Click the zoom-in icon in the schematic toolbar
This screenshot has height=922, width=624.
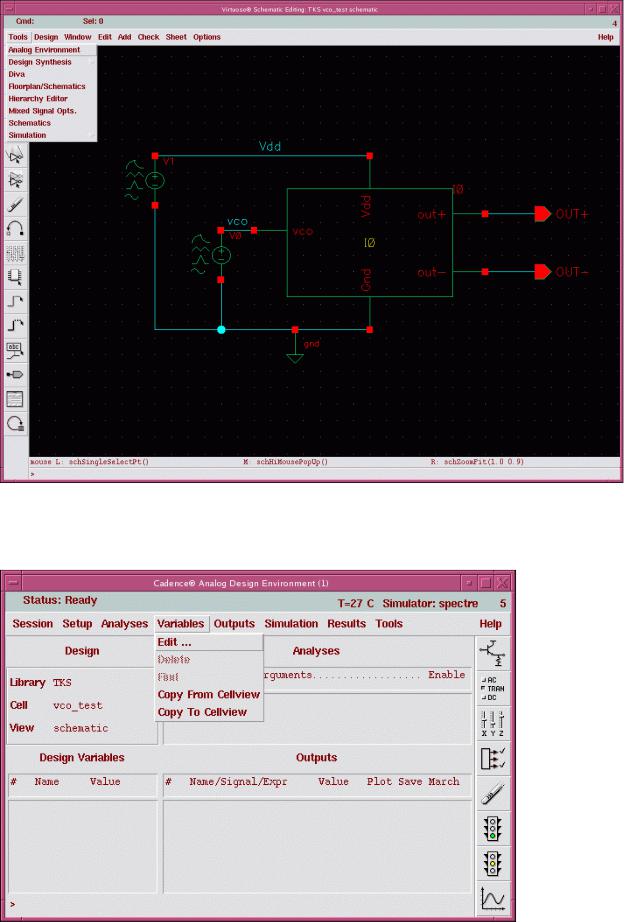[x=15, y=155]
